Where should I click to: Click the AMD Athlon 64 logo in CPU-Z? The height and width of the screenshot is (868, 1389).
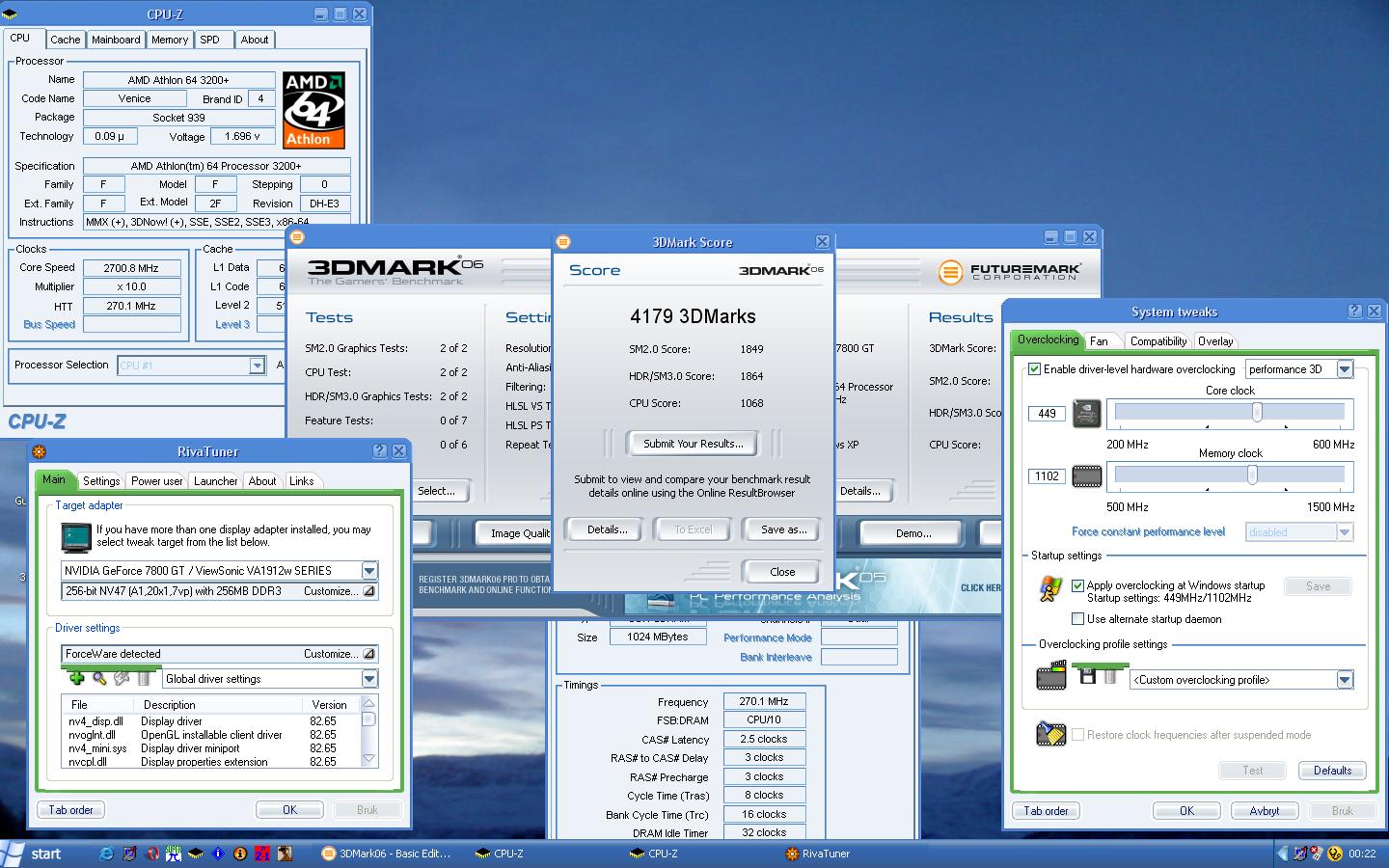313,109
